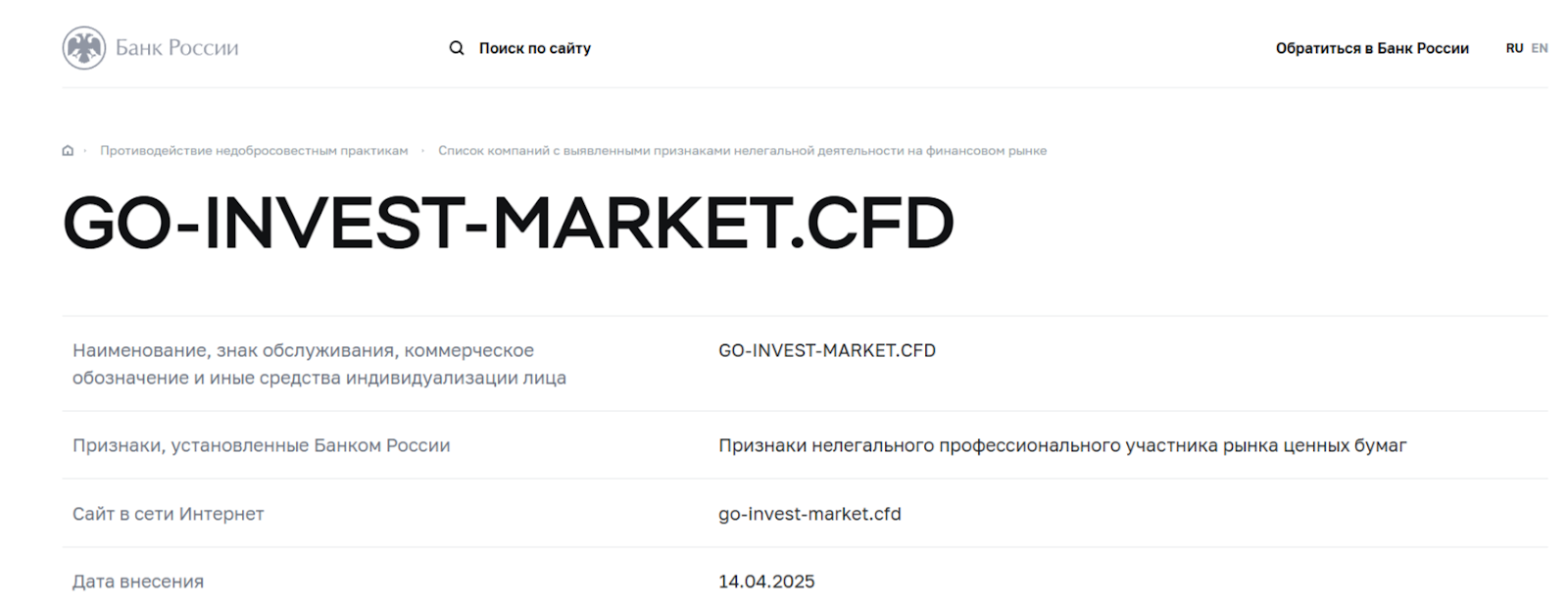This screenshot has height=611, width=1568.
Task: Click the date value 14.04.2025
Action: coord(766,582)
